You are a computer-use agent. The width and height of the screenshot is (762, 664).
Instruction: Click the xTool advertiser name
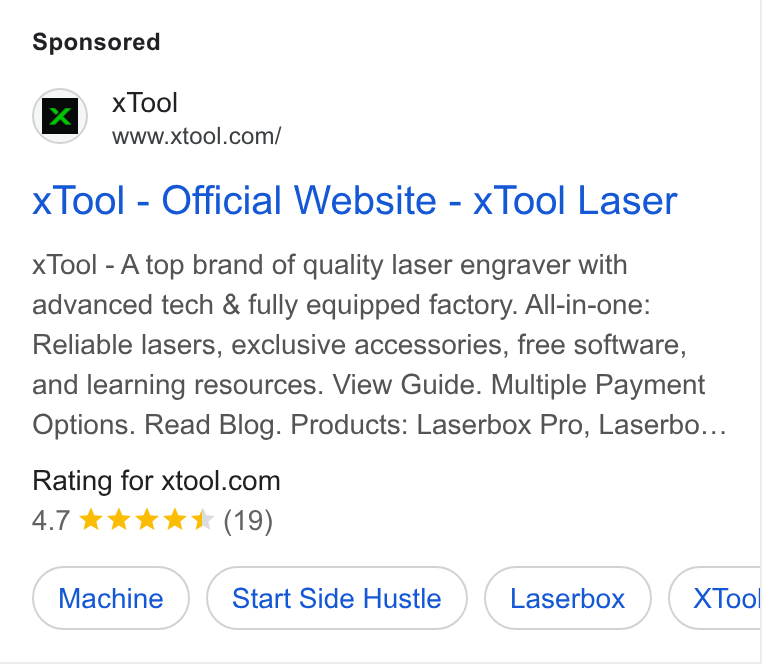pyautogui.click(x=145, y=103)
